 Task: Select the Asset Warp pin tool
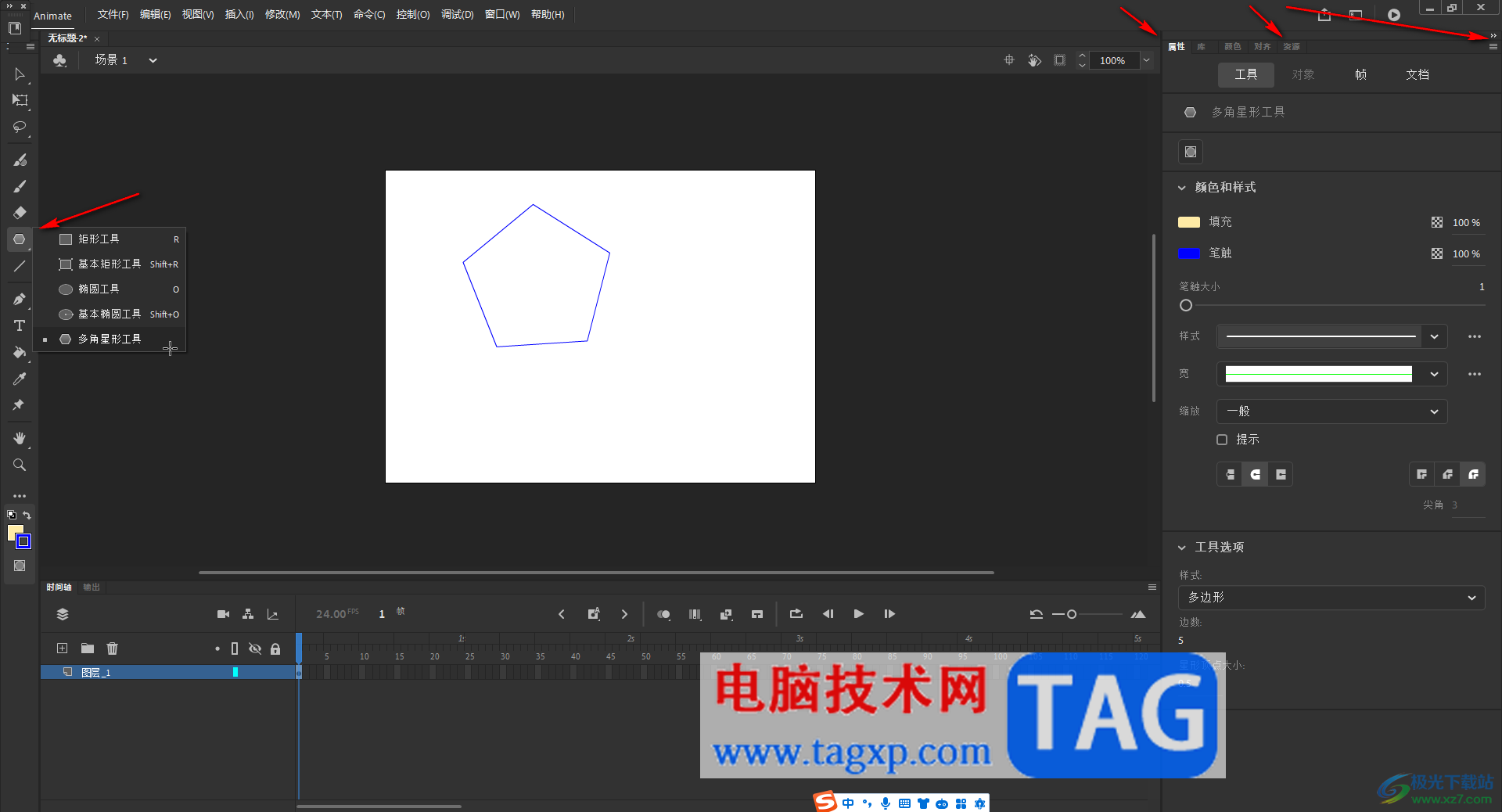click(x=20, y=405)
